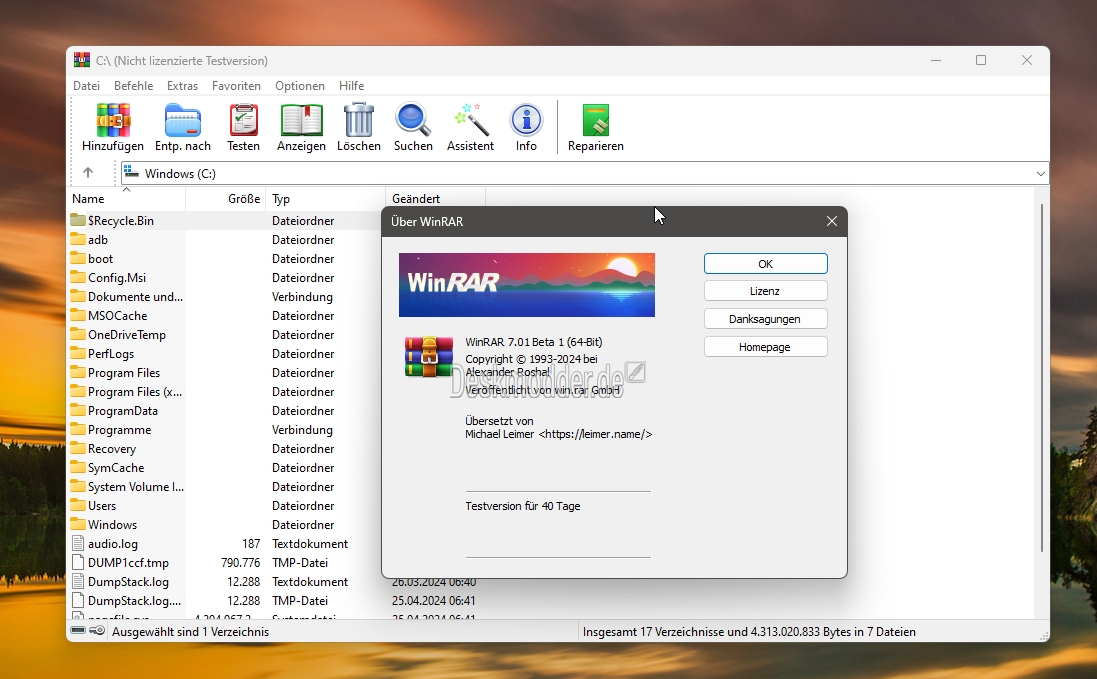1097x679 pixels.
Task: Click the PerfLogs folder icon
Action: [78, 353]
